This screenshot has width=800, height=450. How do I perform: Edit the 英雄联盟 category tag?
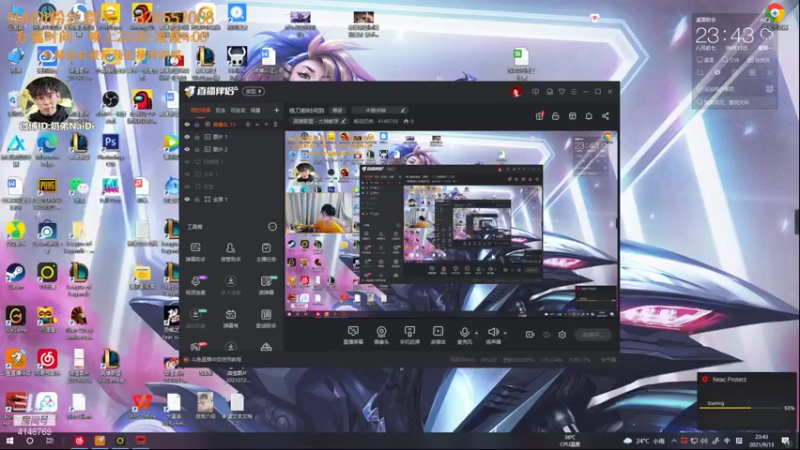click(319, 121)
